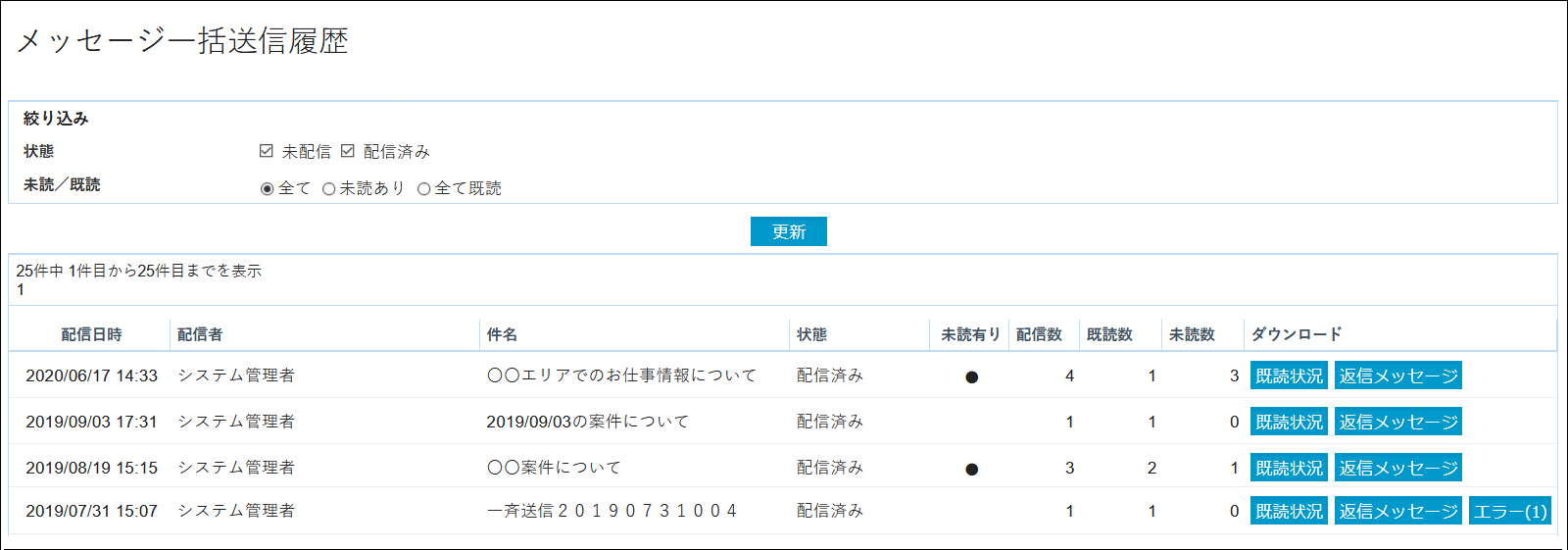The width and height of the screenshot is (1568, 550).
Task: Click the date 2019/07/31 15:07
Action: 91,511
